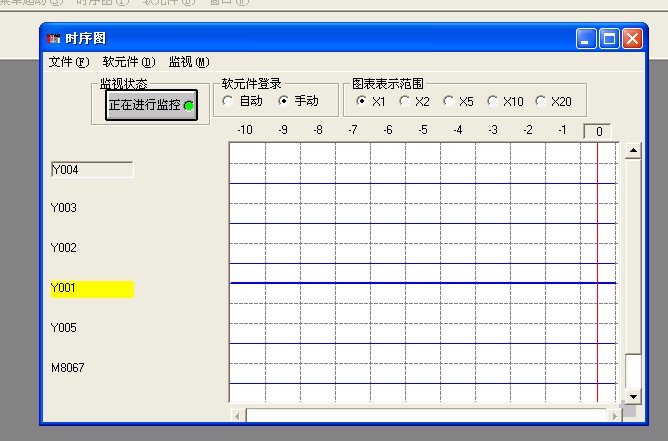Select the 自动 radio button
Image resolution: width=668 pixels, height=441 pixels.
point(229,101)
